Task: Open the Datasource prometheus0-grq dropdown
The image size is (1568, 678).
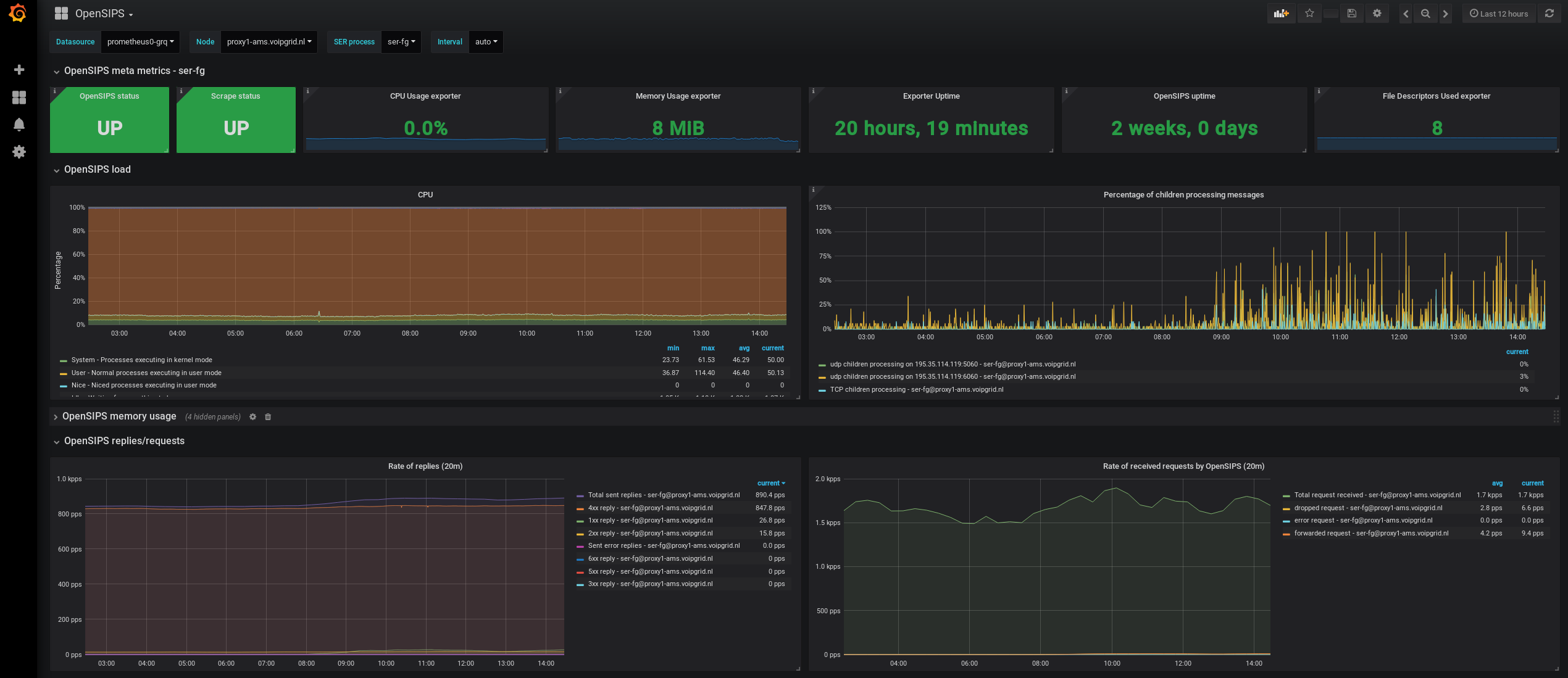Action: 140,42
